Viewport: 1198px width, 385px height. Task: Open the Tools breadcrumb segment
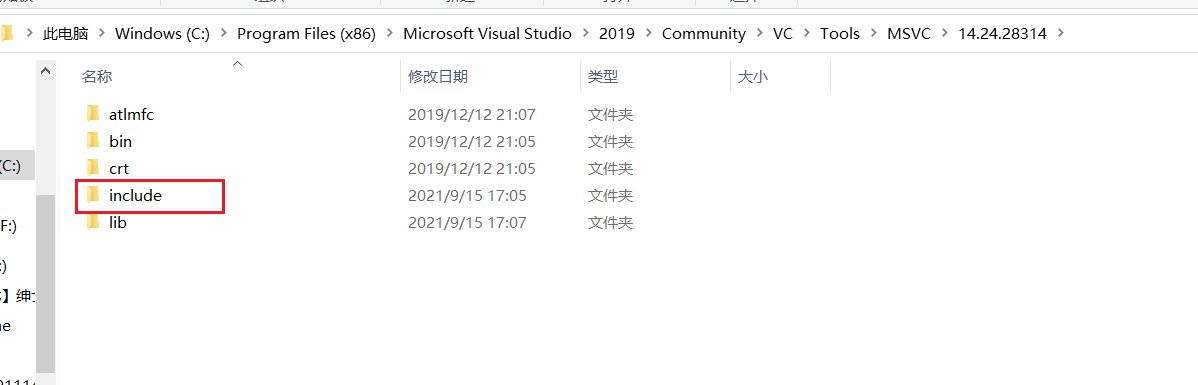(840, 34)
